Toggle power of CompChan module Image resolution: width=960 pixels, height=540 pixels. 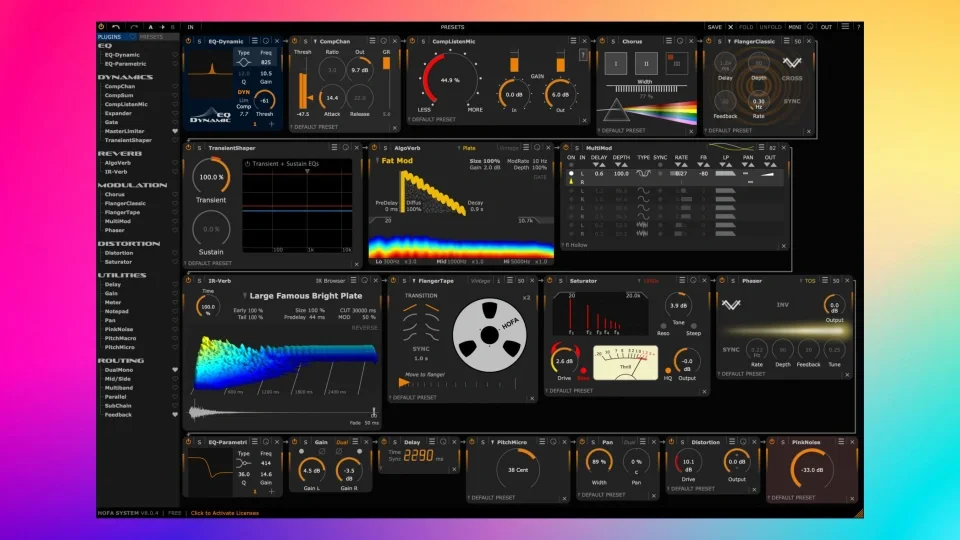point(294,41)
